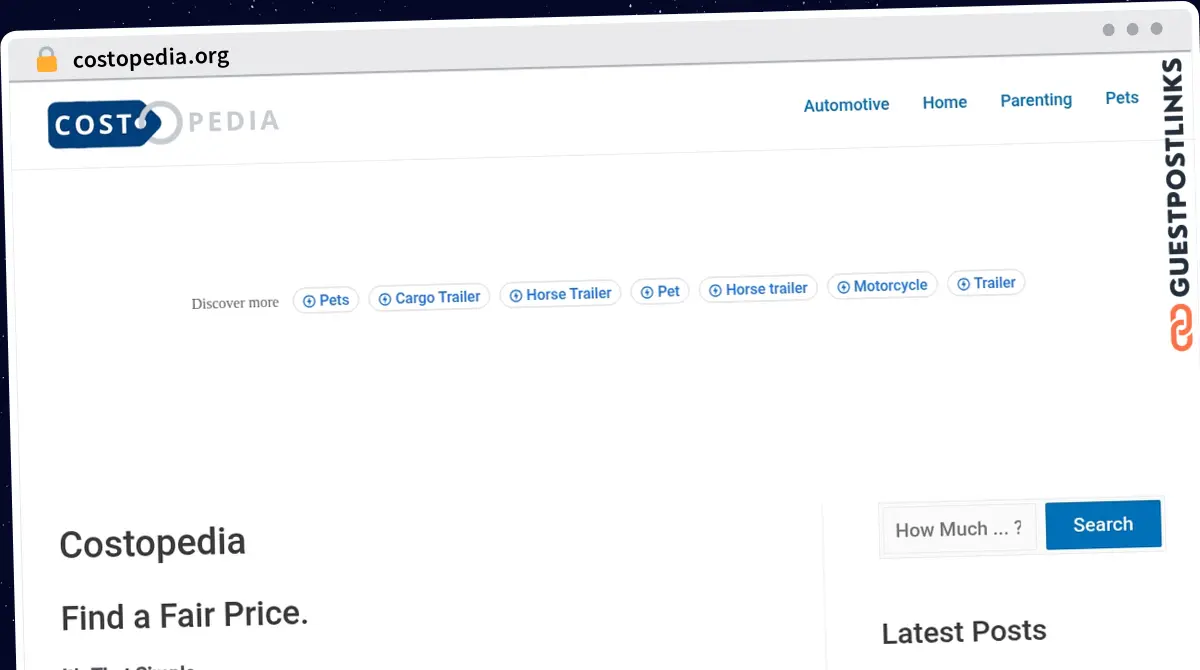This screenshot has width=1200, height=670.
Task: Open the lowercase Horse trailer suggestion chip
Action: click(x=758, y=289)
